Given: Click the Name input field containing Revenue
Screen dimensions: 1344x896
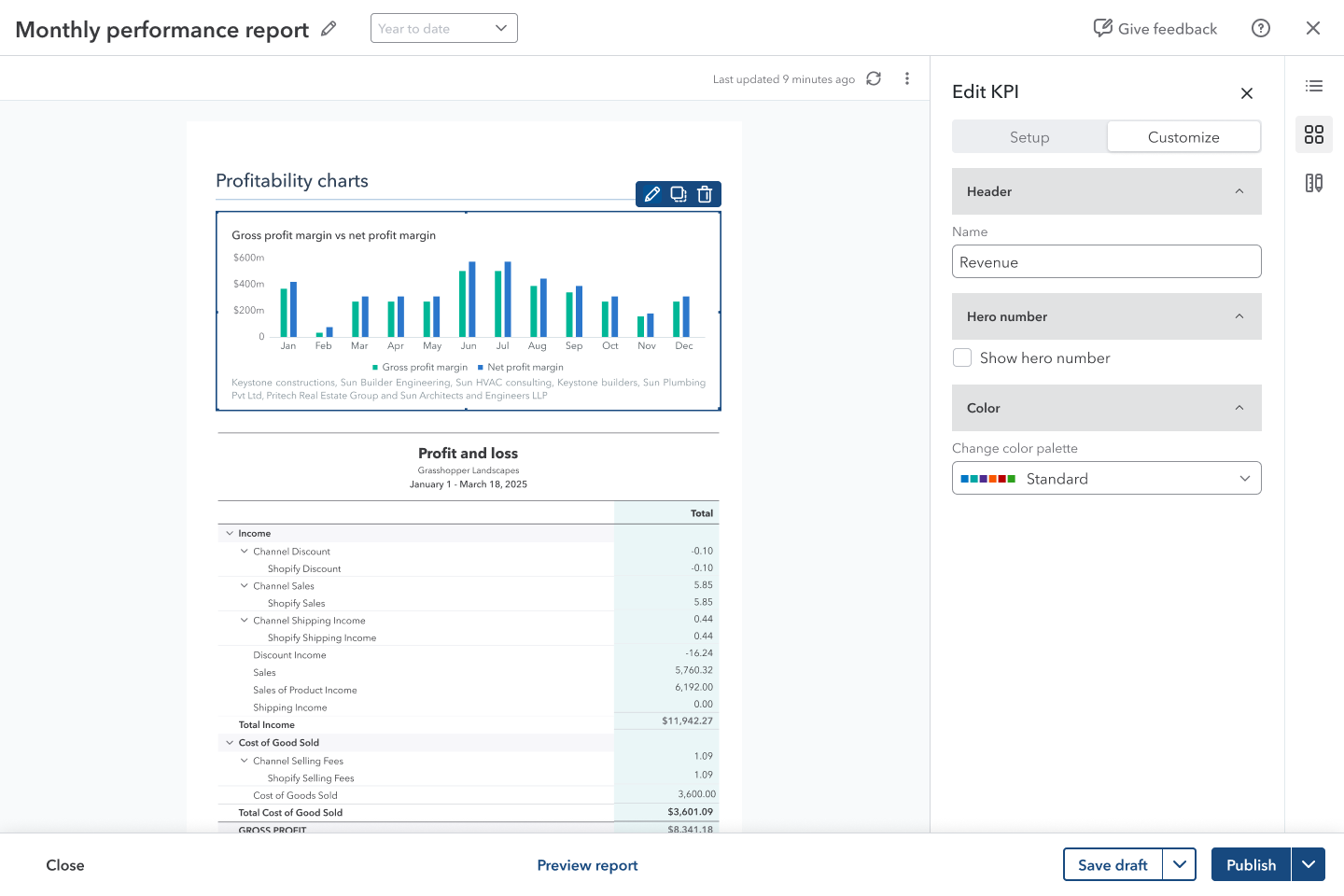Looking at the screenshot, I should [1107, 261].
